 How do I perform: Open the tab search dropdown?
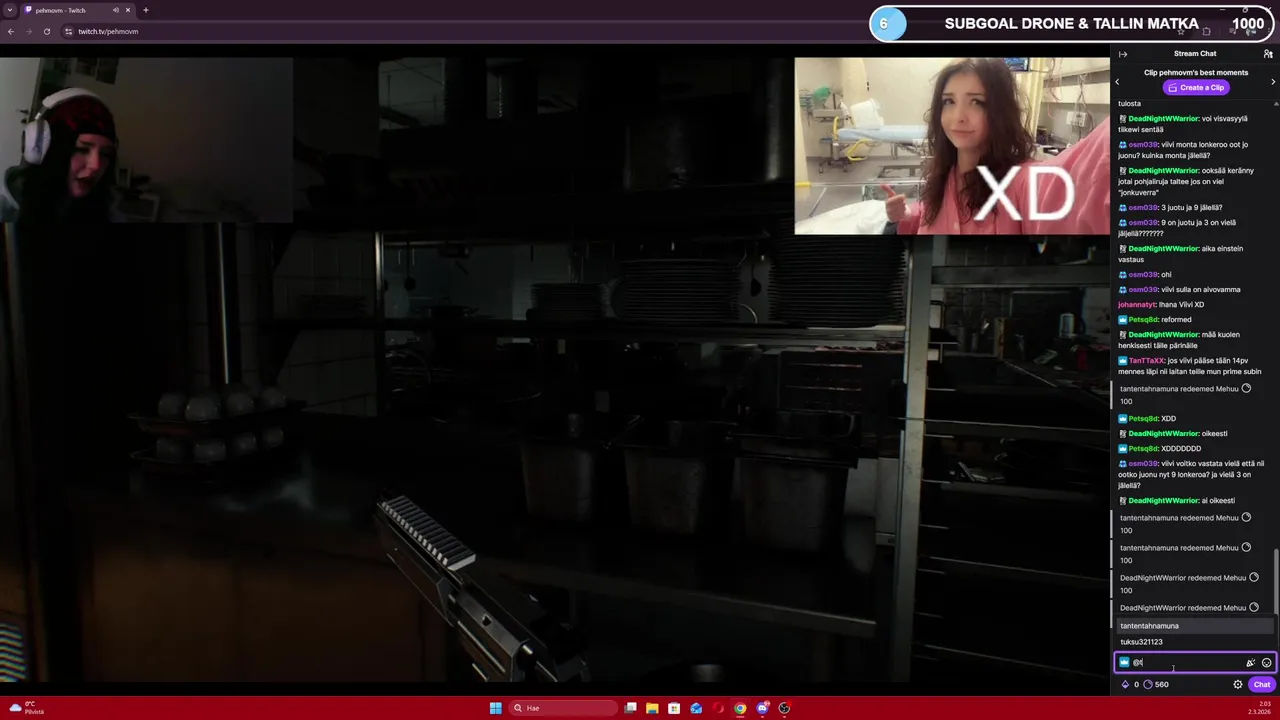[10, 10]
